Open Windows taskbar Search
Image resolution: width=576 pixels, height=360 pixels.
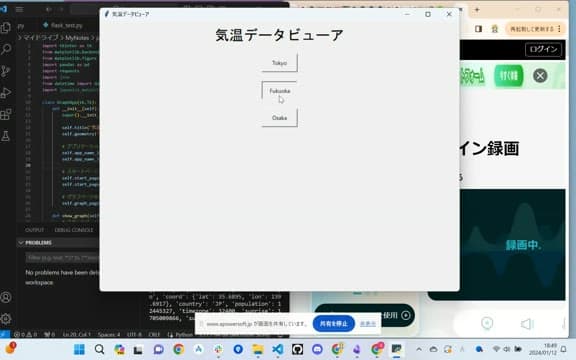pos(99,349)
